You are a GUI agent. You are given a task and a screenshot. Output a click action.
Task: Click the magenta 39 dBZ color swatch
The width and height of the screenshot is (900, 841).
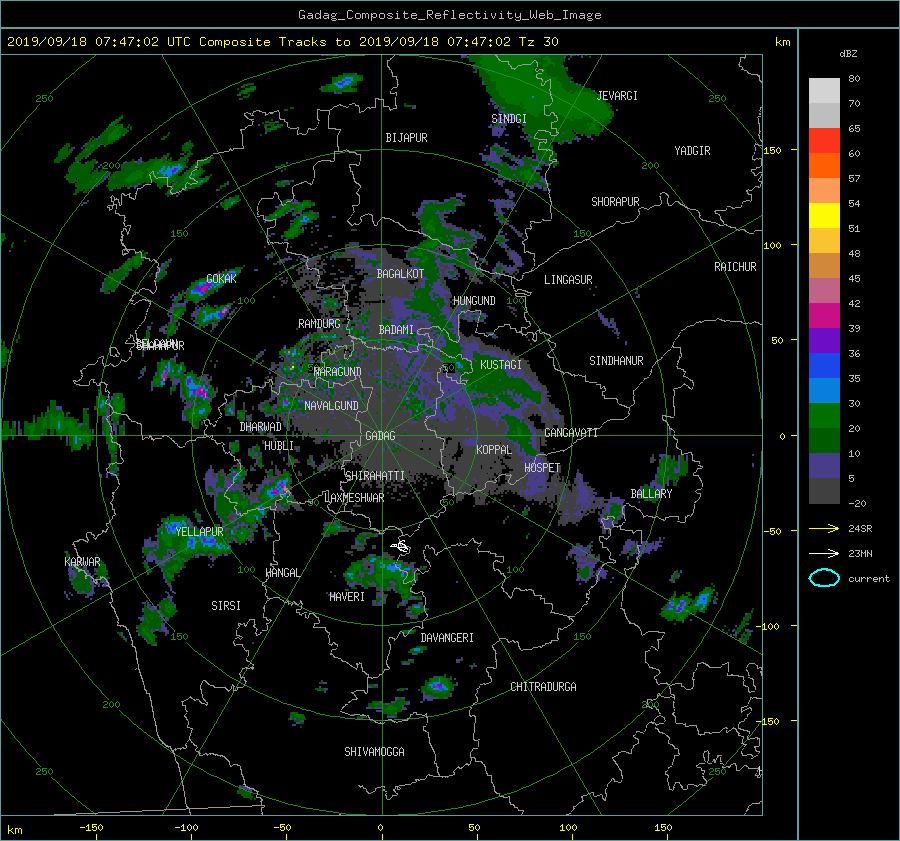[824, 315]
